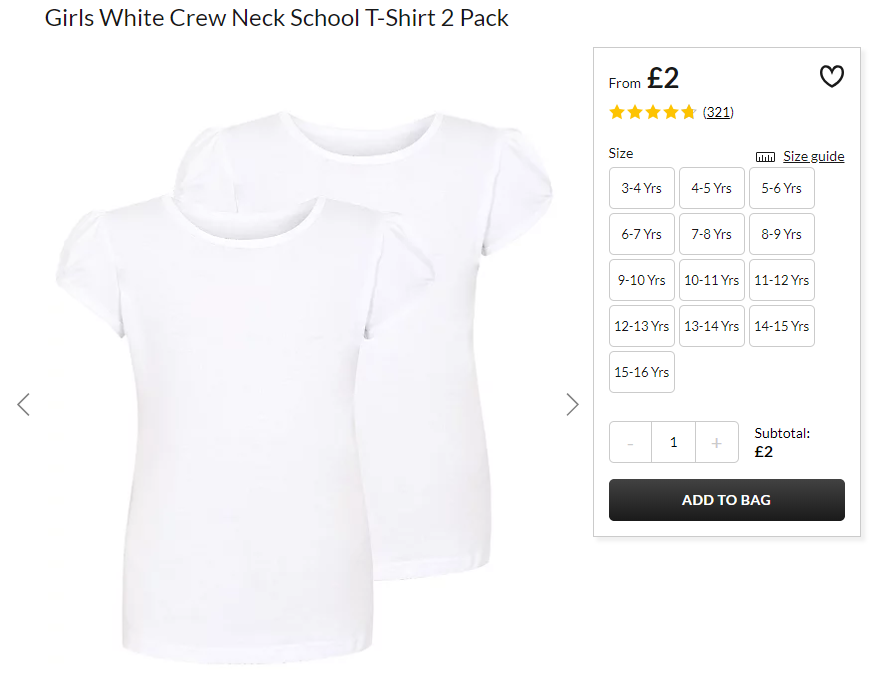Select the 13-14 Yrs size
The width and height of the screenshot is (894, 680).
click(x=712, y=326)
